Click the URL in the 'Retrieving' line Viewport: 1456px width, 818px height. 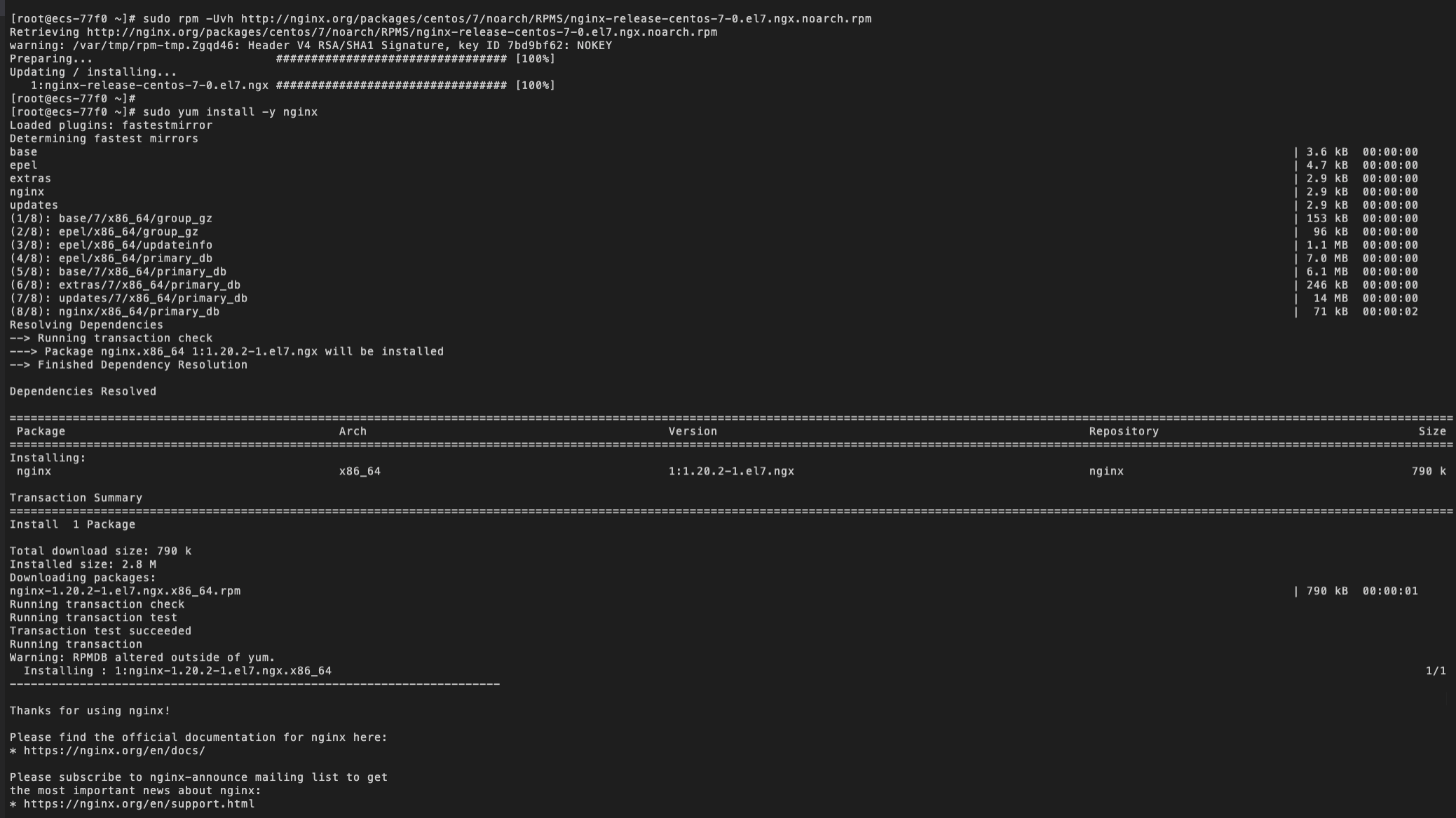coord(402,32)
